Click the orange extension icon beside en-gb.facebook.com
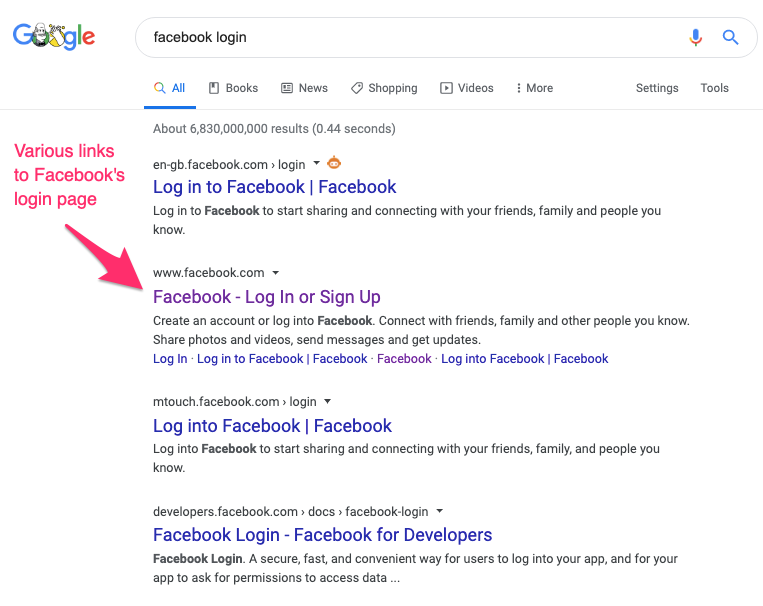This screenshot has height=606, width=763. pos(334,163)
